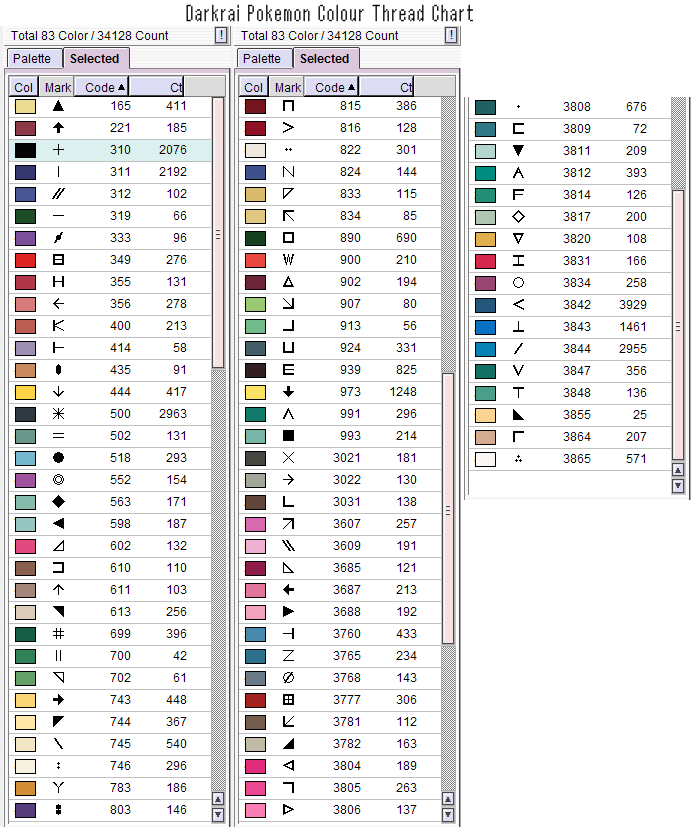Sort by Code column in the left panel

(x=104, y=87)
